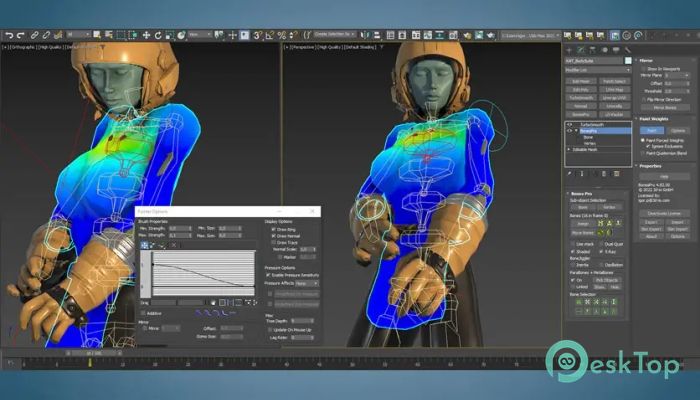Activate the Select and Rotate tool
The width and height of the screenshot is (700, 400).
click(x=158, y=35)
